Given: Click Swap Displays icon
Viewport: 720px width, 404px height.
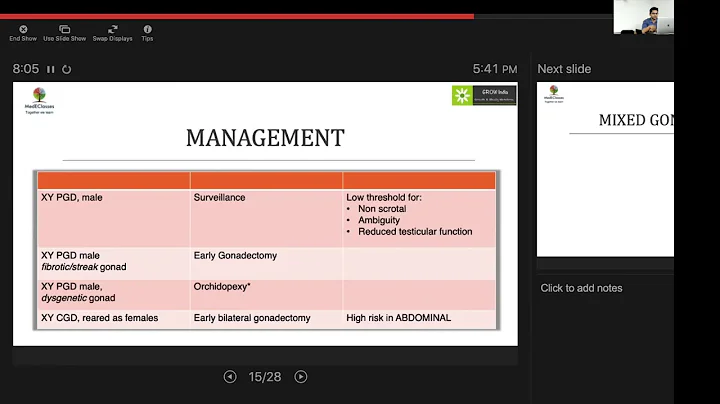Looking at the screenshot, I should [x=112, y=29].
